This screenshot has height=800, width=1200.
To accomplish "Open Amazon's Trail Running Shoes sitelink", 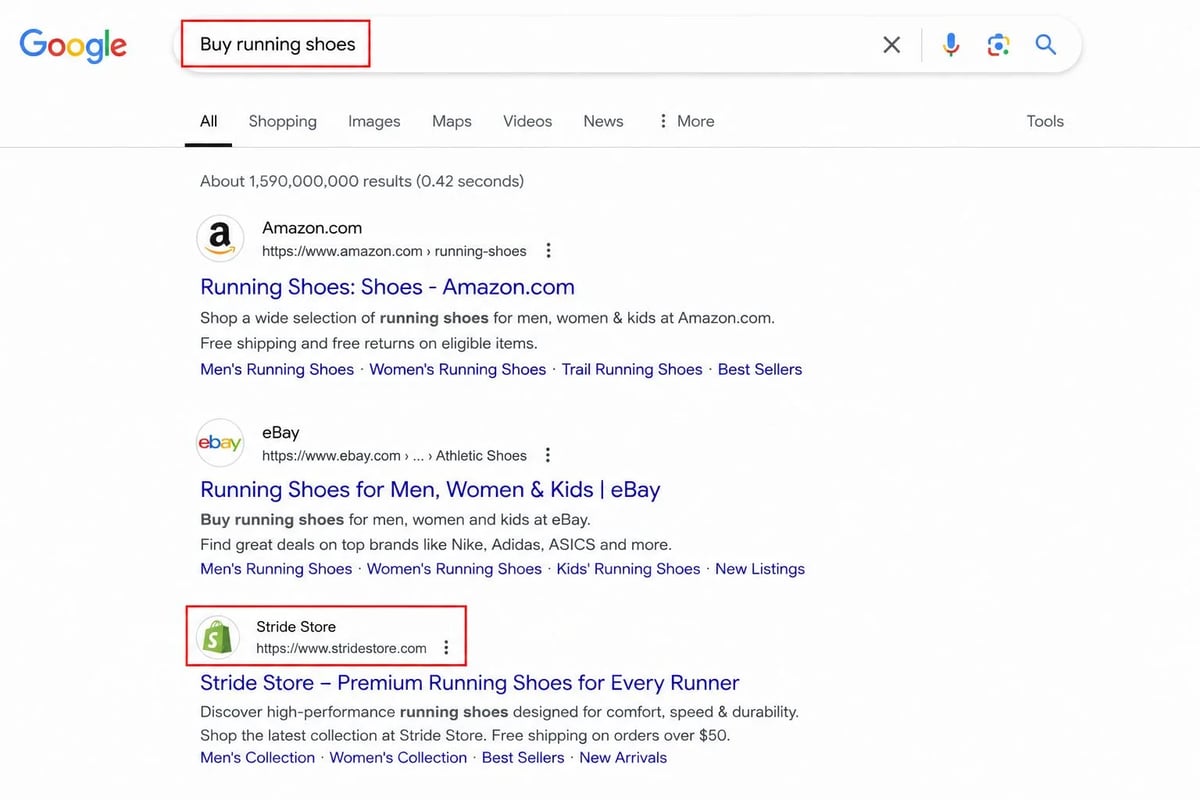I will click(x=632, y=369).
